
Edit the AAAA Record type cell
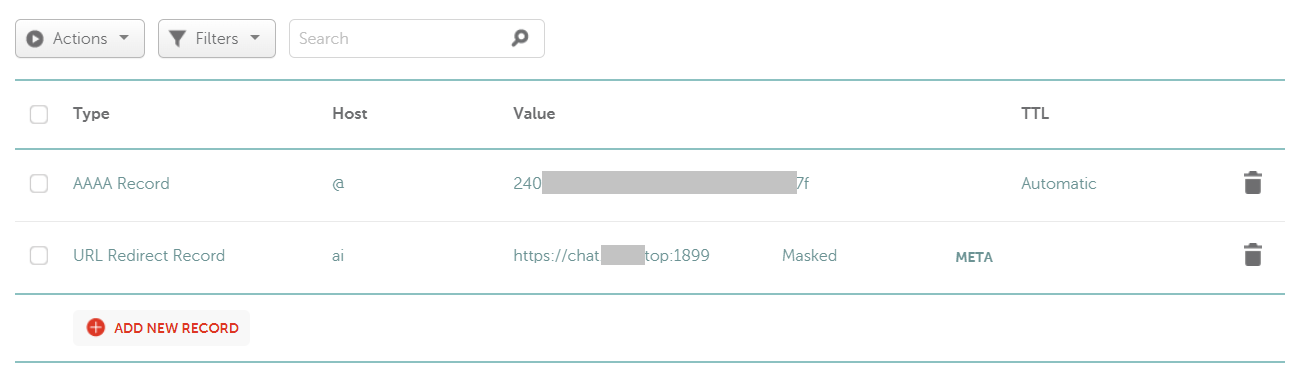[121, 183]
